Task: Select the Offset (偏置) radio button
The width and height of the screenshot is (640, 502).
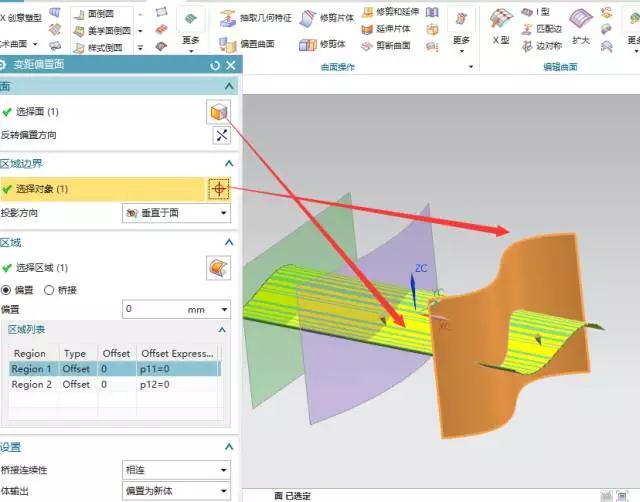Action: point(7,289)
